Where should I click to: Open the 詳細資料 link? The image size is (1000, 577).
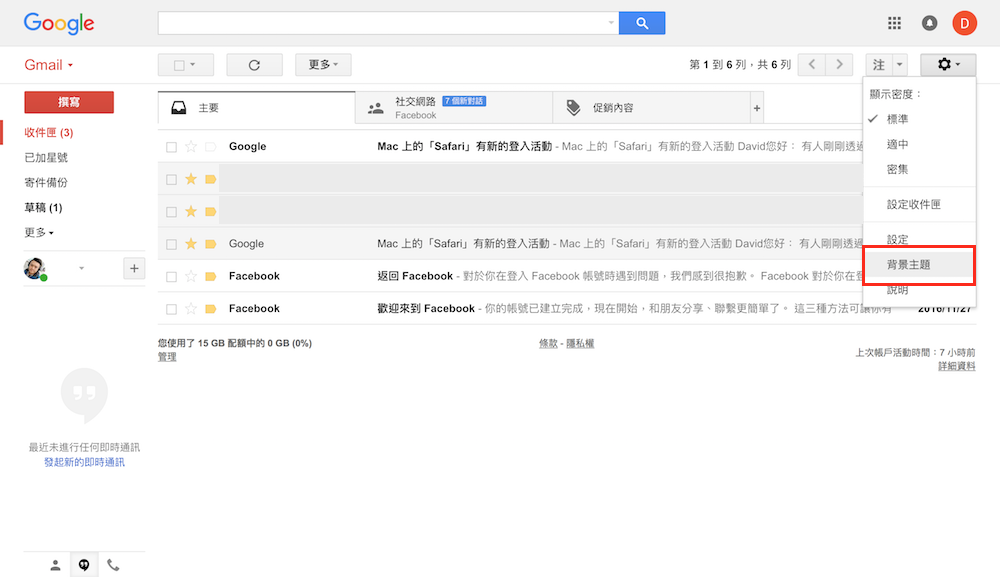[x=956, y=367]
